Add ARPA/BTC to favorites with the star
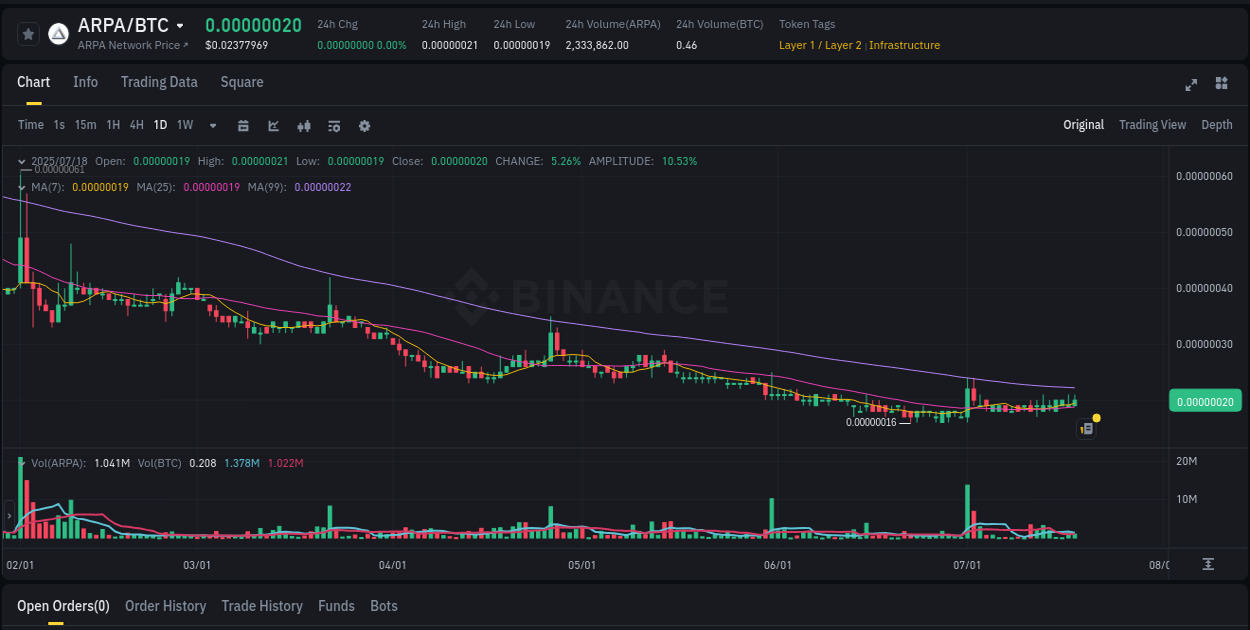 click(x=29, y=34)
